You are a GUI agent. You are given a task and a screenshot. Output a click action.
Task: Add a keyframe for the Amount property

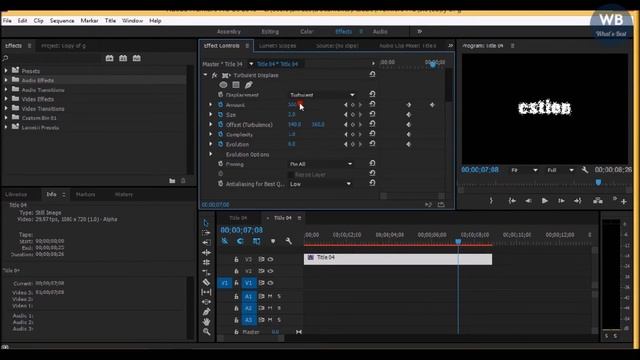click(x=353, y=105)
